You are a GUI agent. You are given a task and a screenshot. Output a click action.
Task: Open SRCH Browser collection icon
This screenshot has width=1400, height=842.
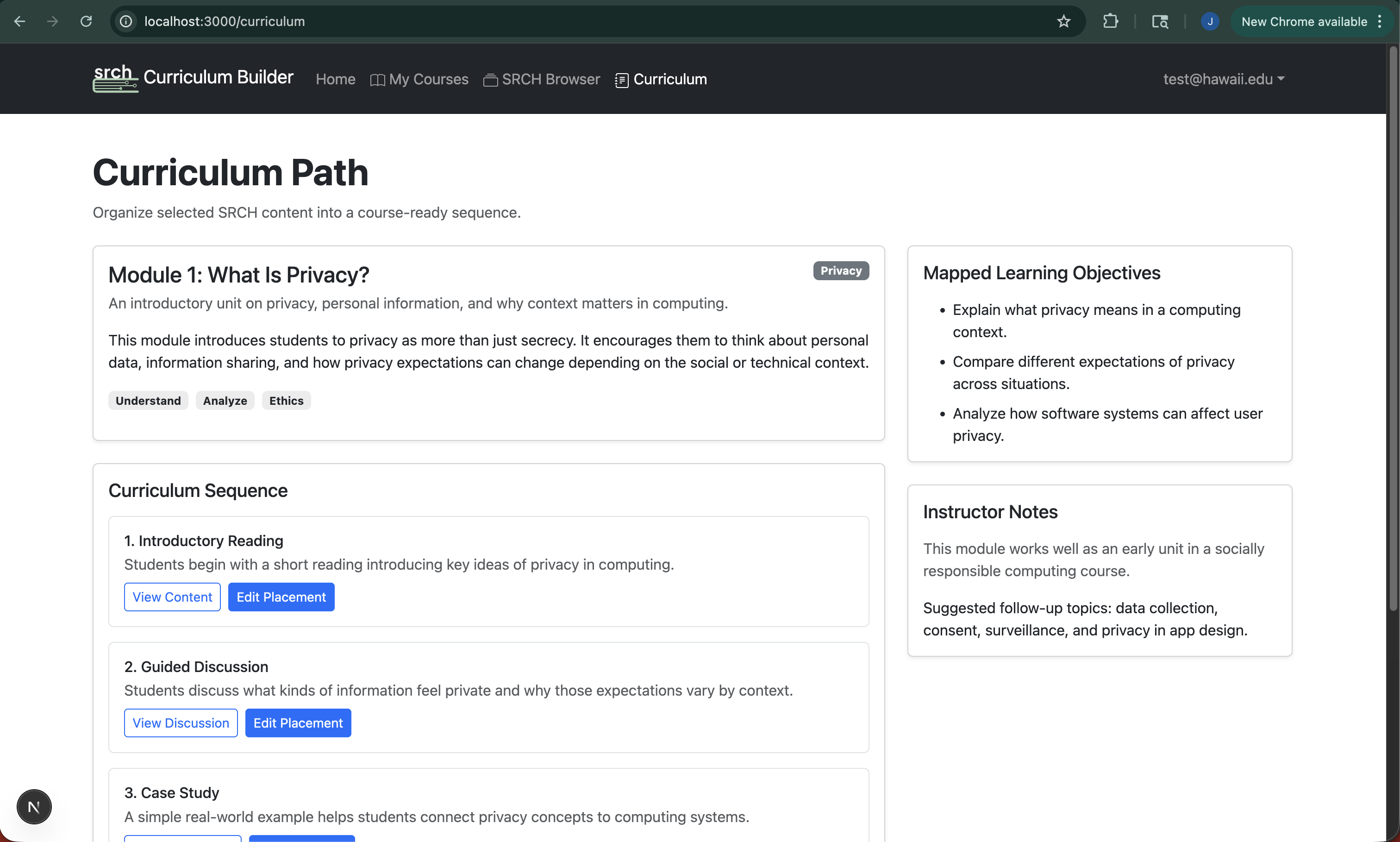click(x=490, y=80)
